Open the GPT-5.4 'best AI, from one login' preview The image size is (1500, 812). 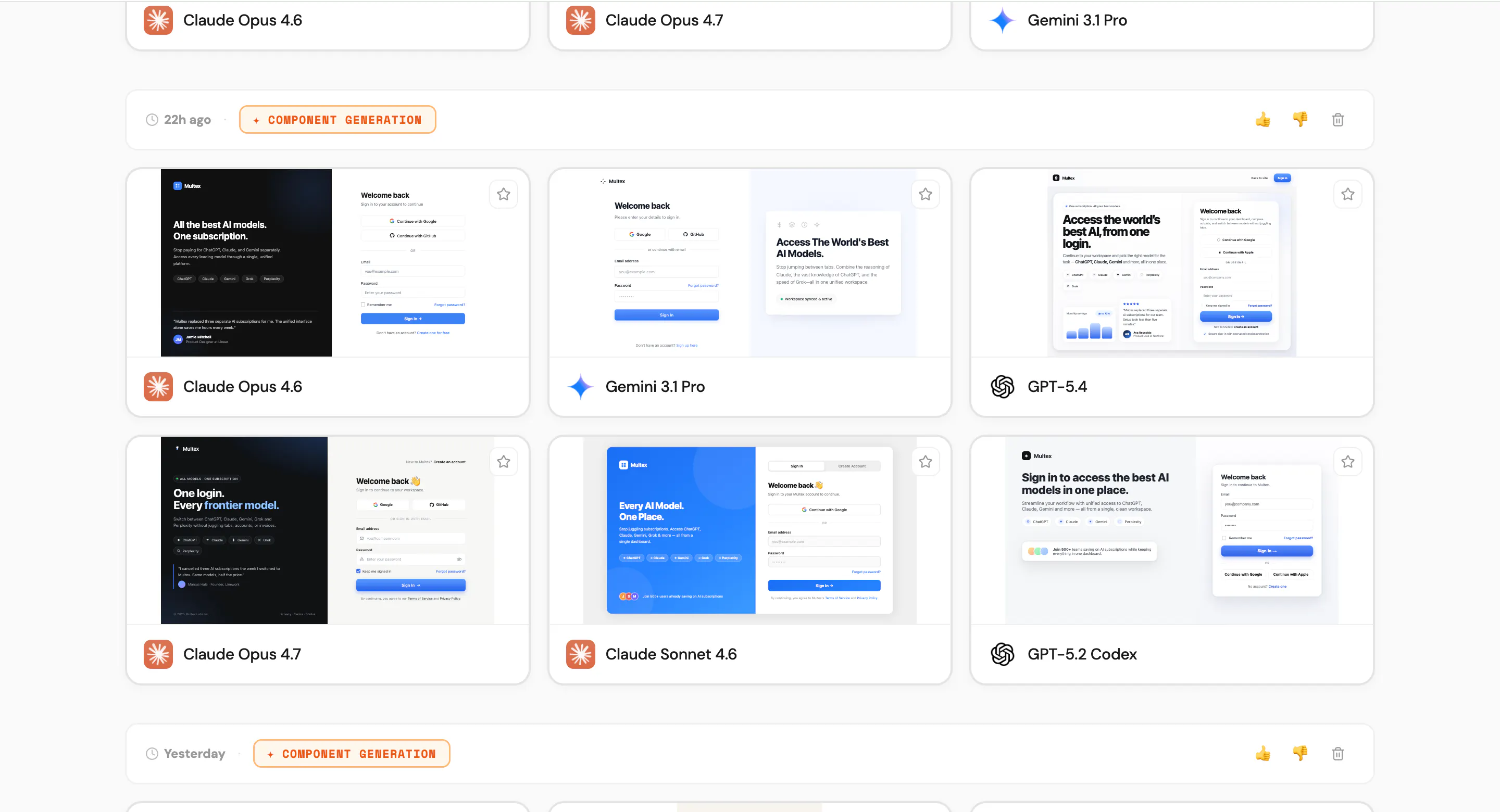point(1171,263)
